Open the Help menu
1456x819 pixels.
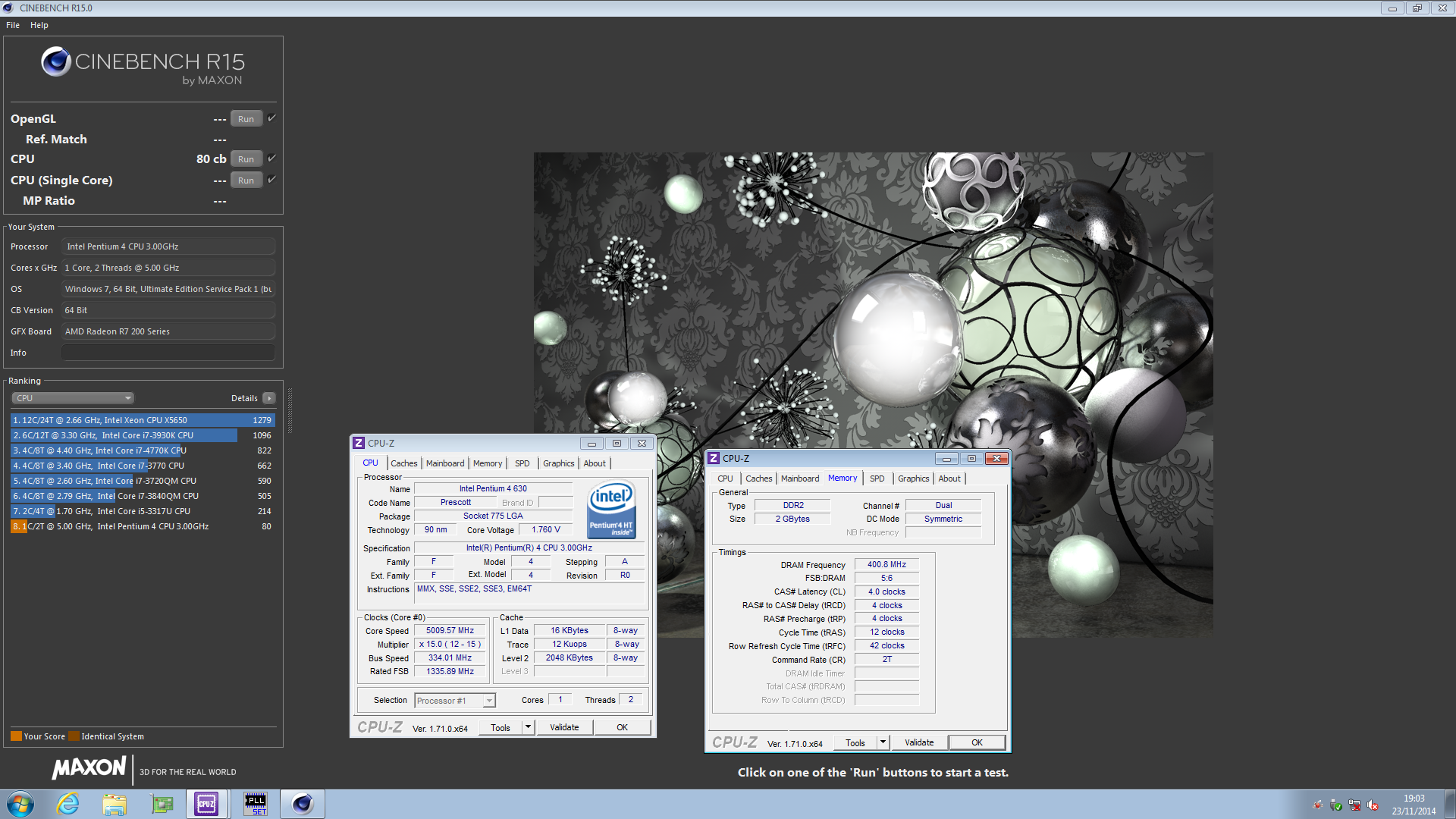[x=39, y=25]
